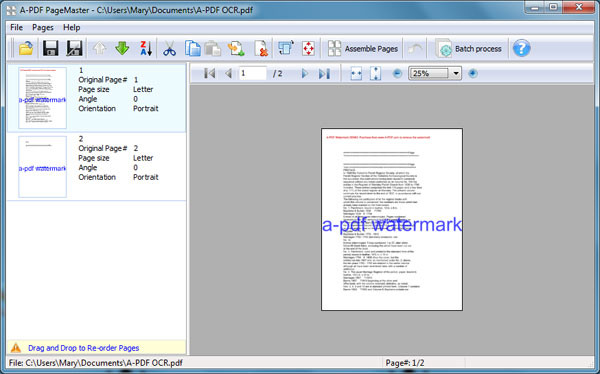The image size is (600, 374).
Task: Click the Paste pages icon
Action: pyautogui.click(x=213, y=49)
